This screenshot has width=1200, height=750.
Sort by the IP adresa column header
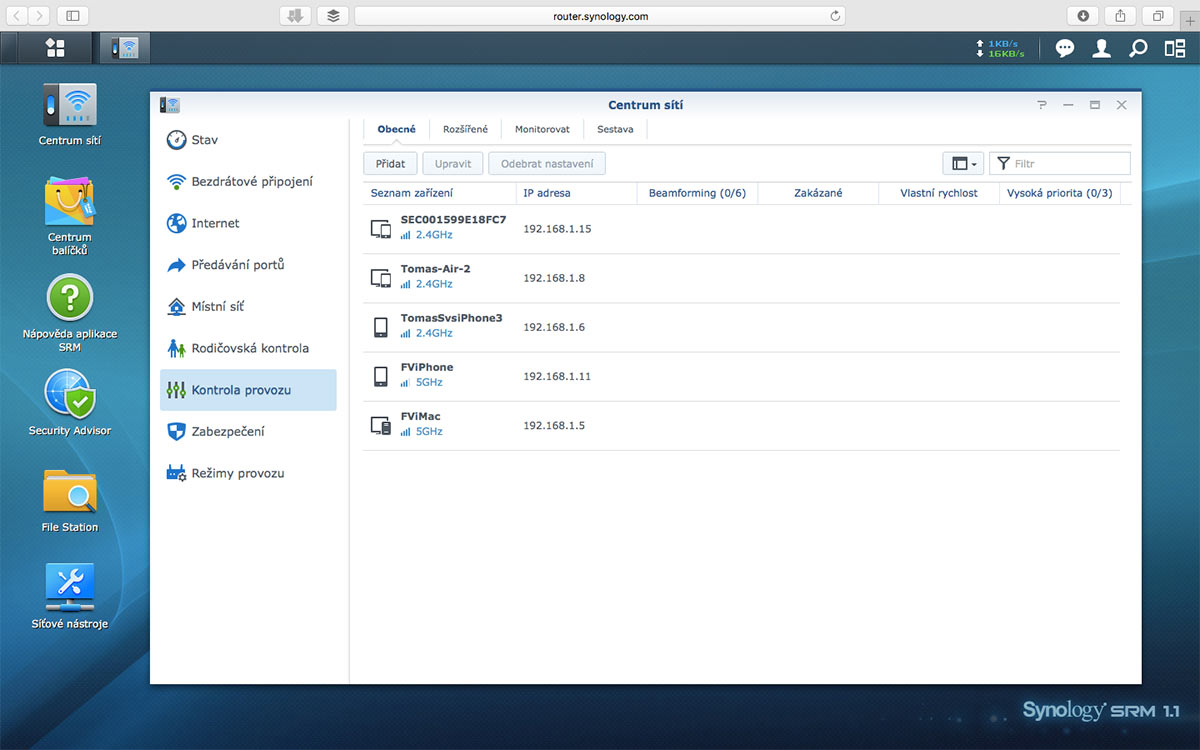547,193
